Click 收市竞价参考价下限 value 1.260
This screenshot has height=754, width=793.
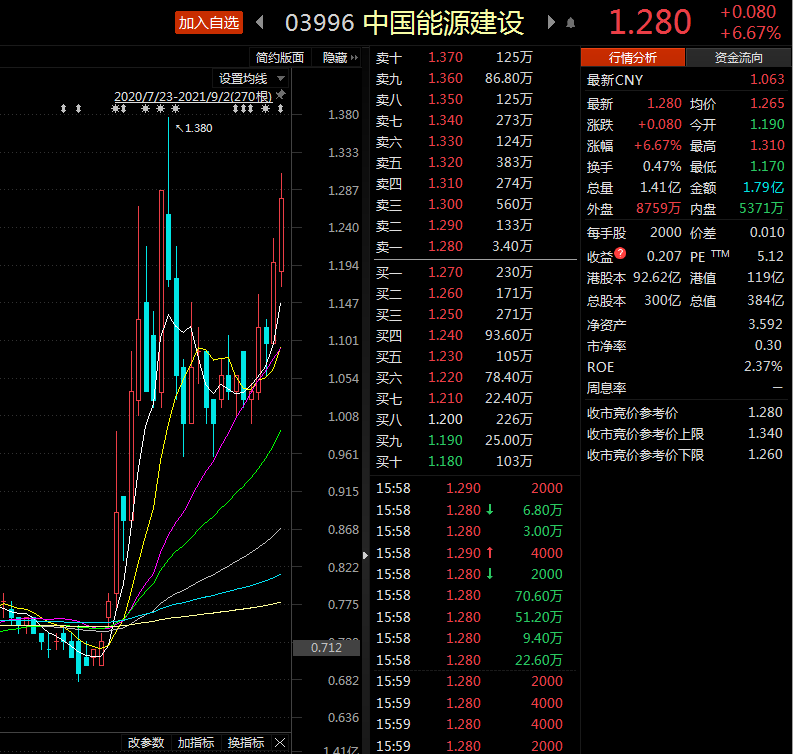(x=765, y=455)
